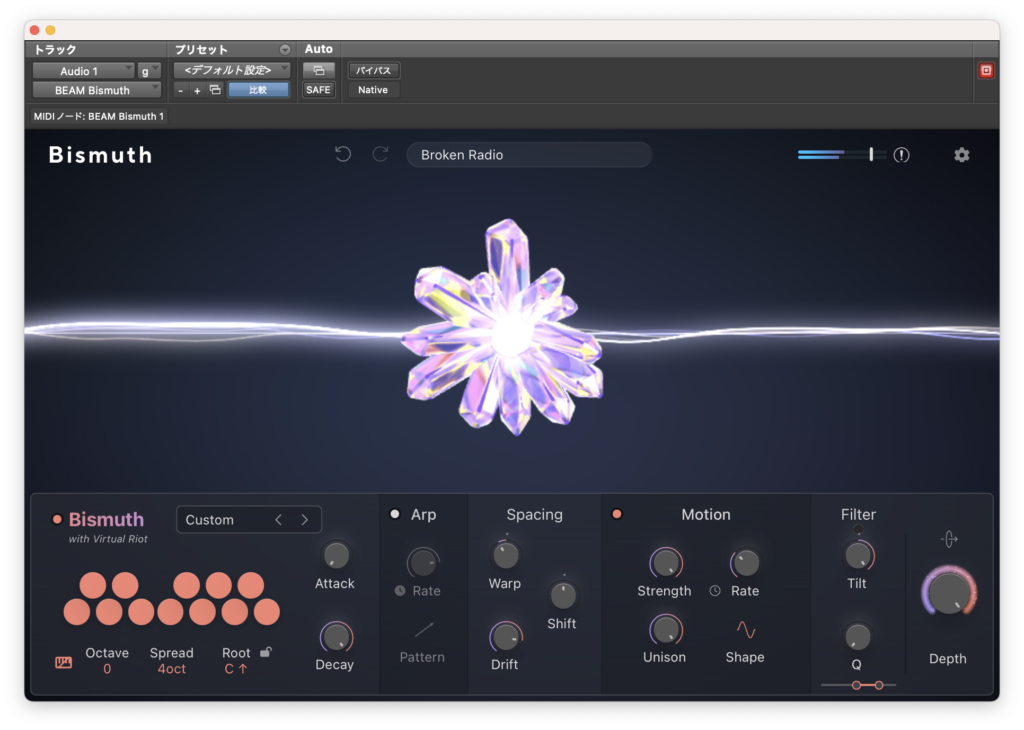The image size is (1024, 730).
Task: Click the Auto window icon button
Action: coord(319,70)
